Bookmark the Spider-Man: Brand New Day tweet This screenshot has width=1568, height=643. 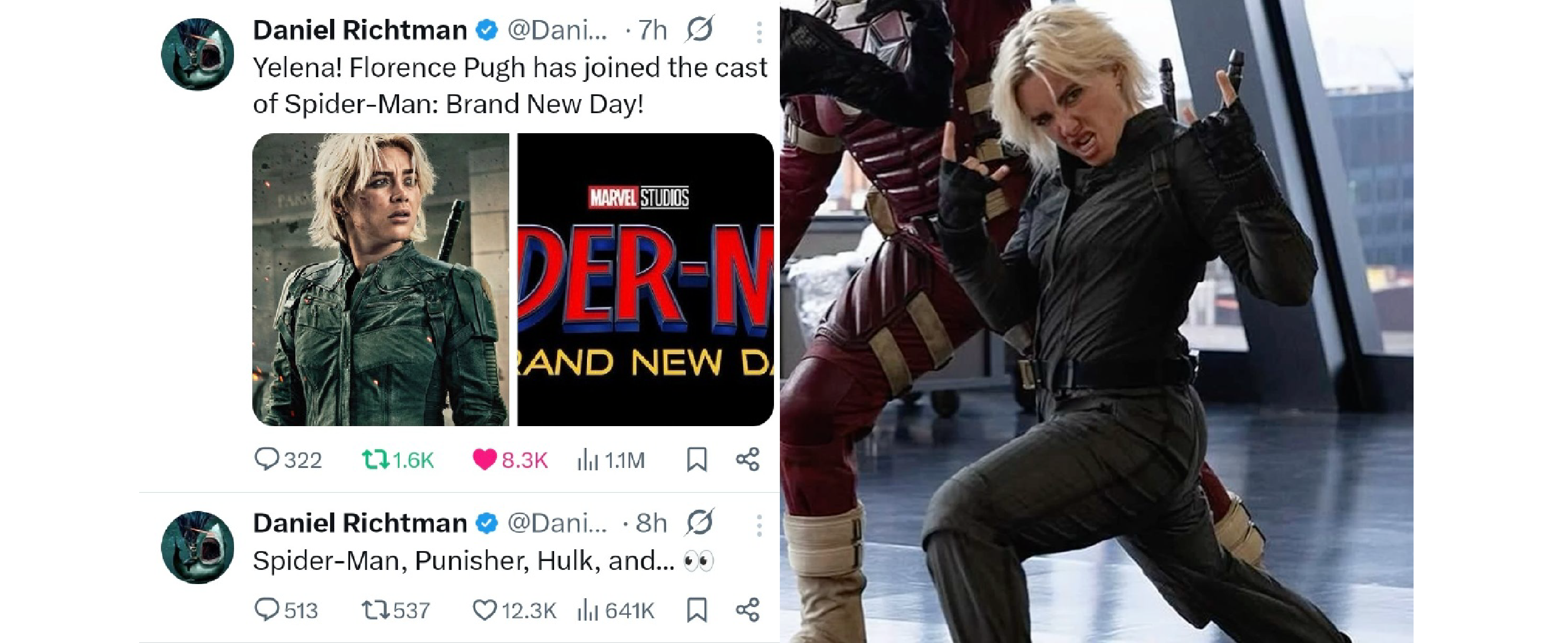pos(696,459)
